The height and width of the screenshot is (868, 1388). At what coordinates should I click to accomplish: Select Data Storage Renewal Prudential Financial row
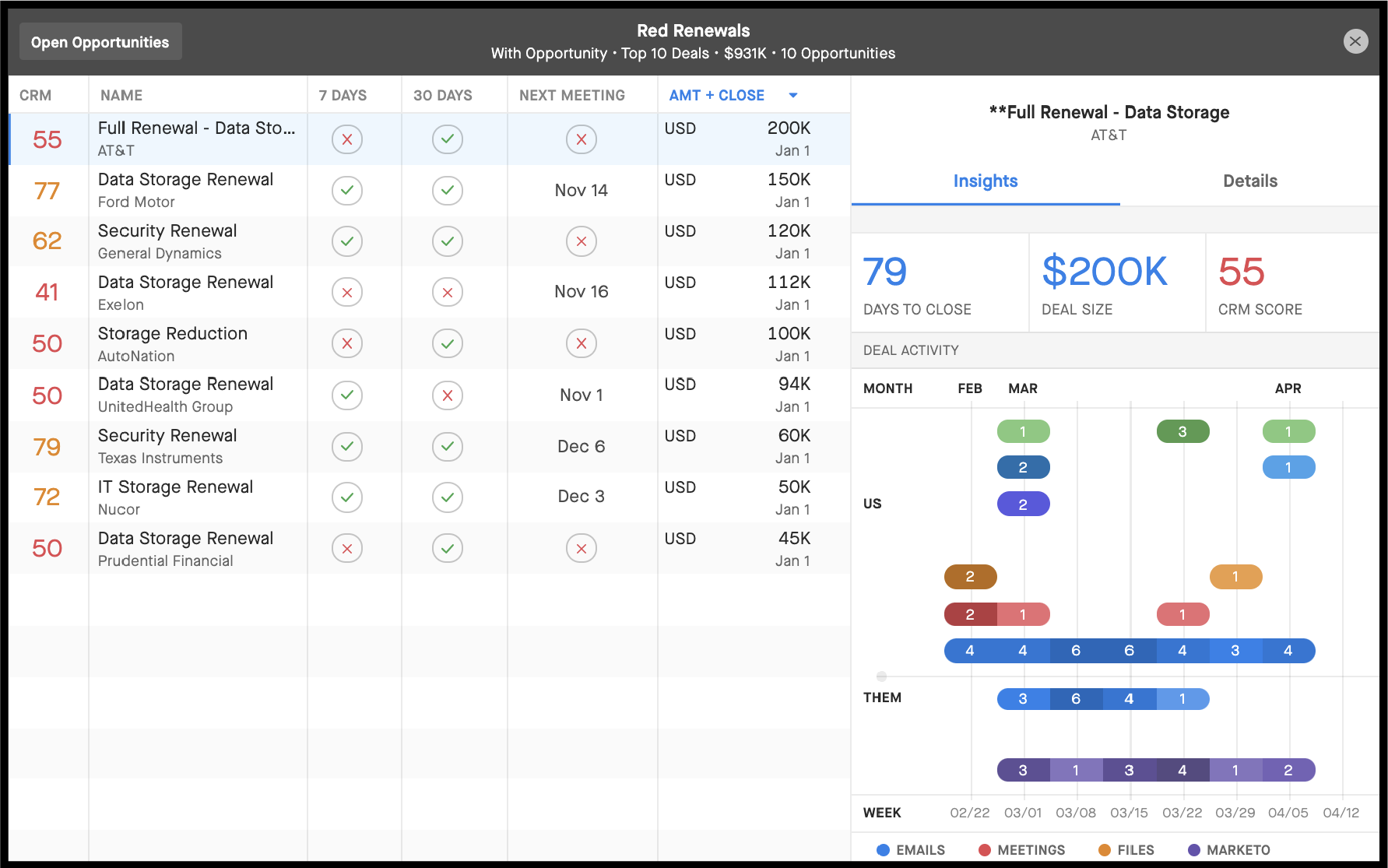click(430, 549)
